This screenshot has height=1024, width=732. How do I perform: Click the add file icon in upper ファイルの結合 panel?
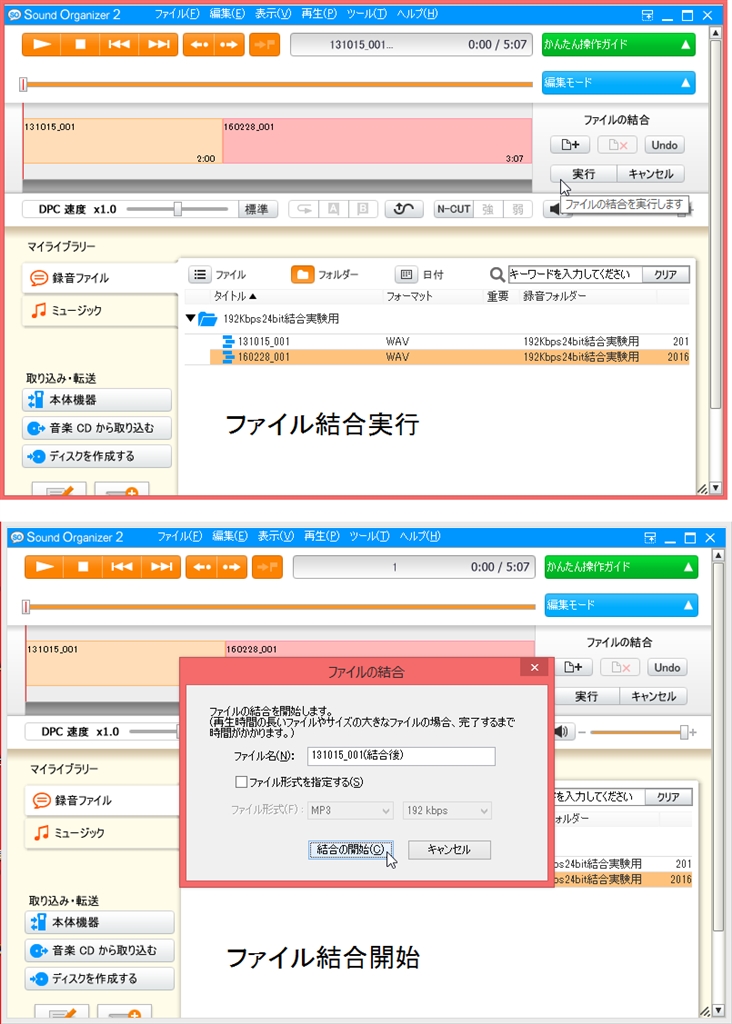click(x=570, y=145)
